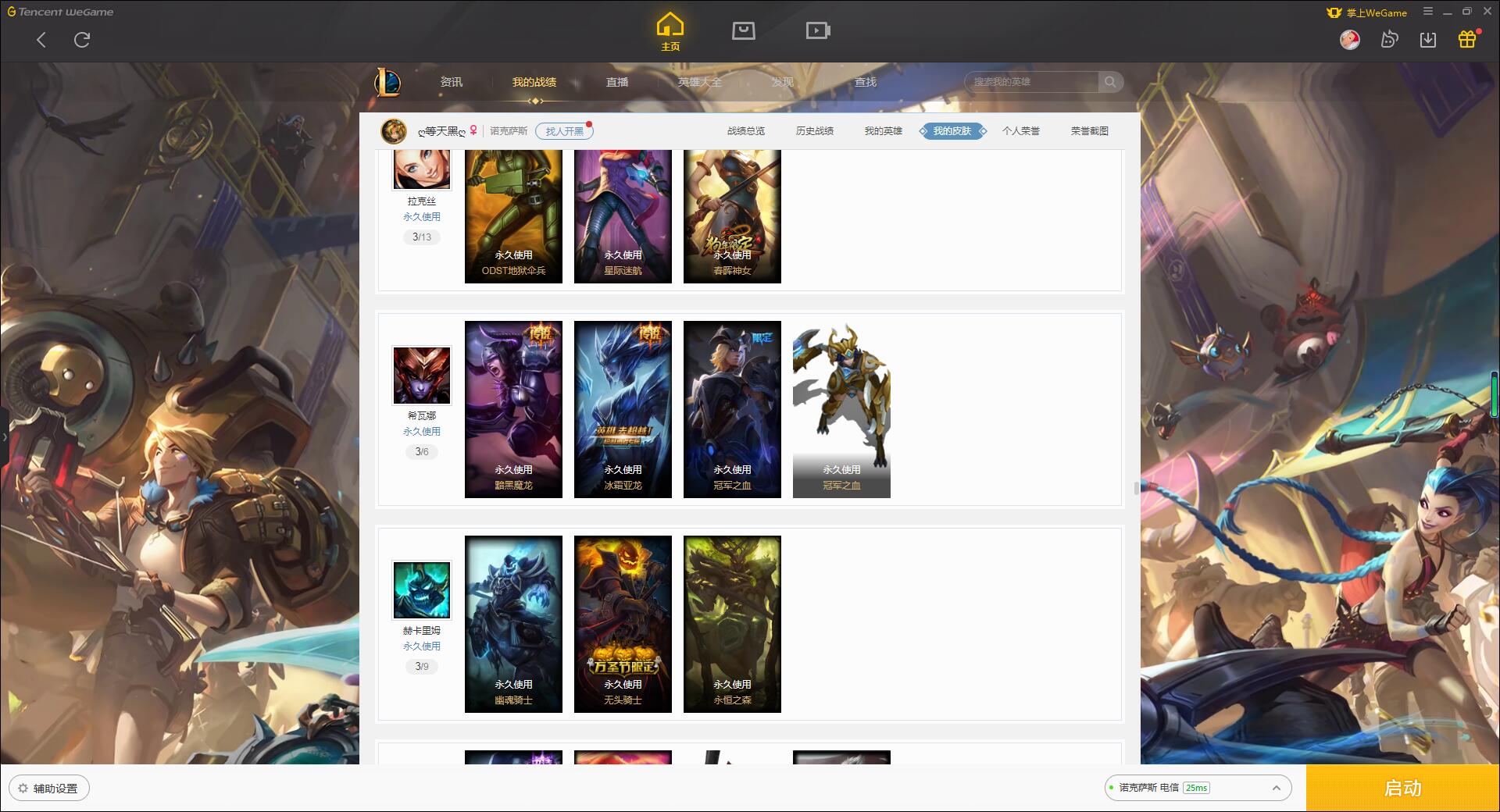
Task: Open the 限定 冠军之血 skin card
Action: pos(732,409)
